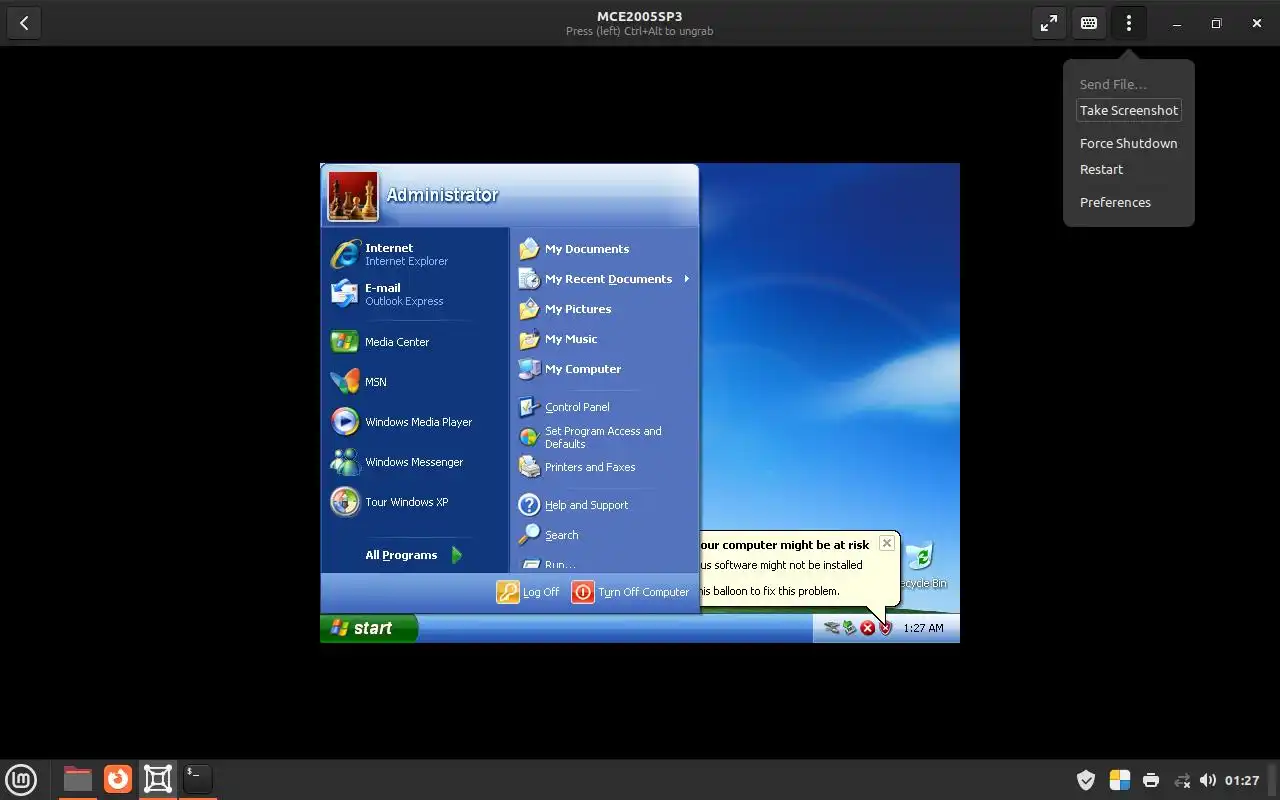This screenshot has height=800, width=1280.
Task: Go back using the header arrow
Action: 24,23
